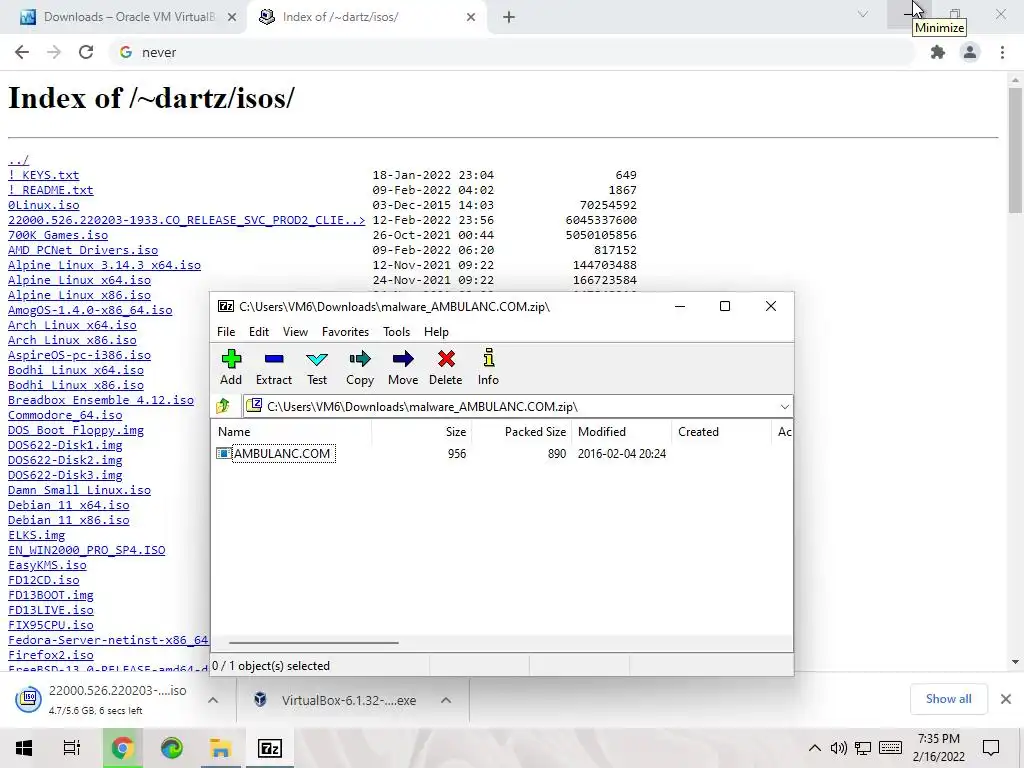Sort by Name column in 7-Zip
The image size is (1024, 768).
(x=291, y=432)
